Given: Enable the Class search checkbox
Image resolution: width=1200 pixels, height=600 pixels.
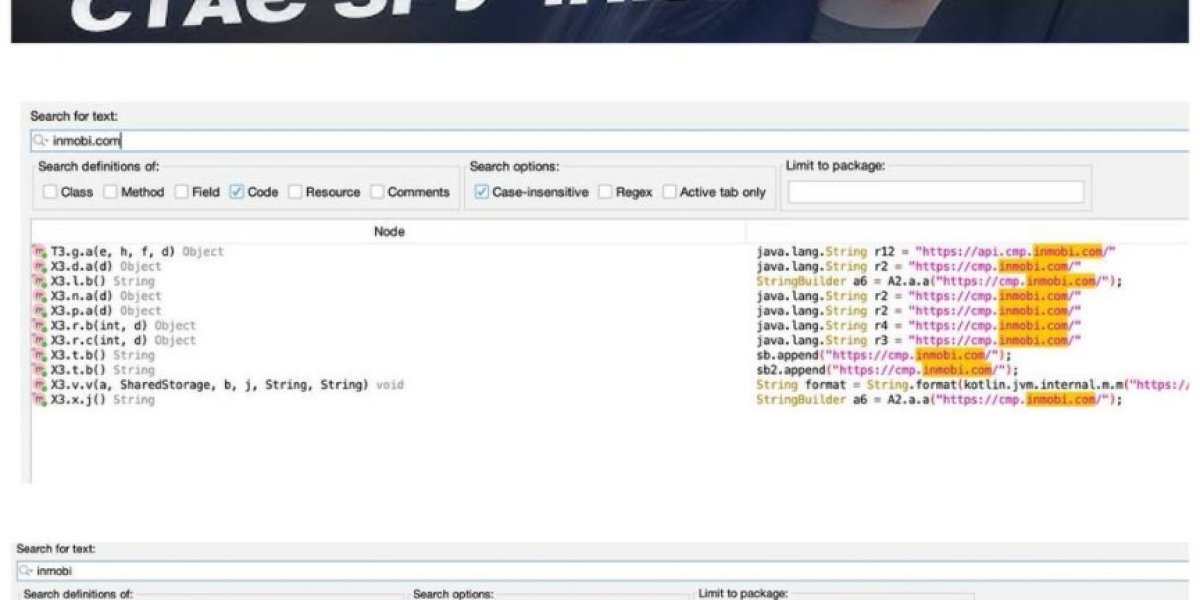Looking at the screenshot, I should click(x=50, y=192).
